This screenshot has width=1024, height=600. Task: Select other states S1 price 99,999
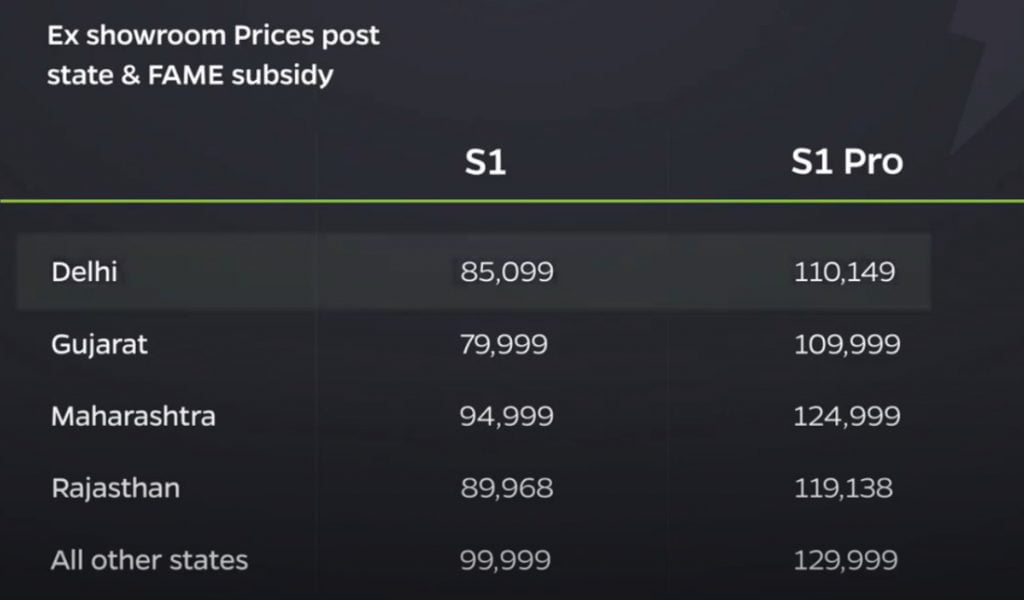coord(505,560)
